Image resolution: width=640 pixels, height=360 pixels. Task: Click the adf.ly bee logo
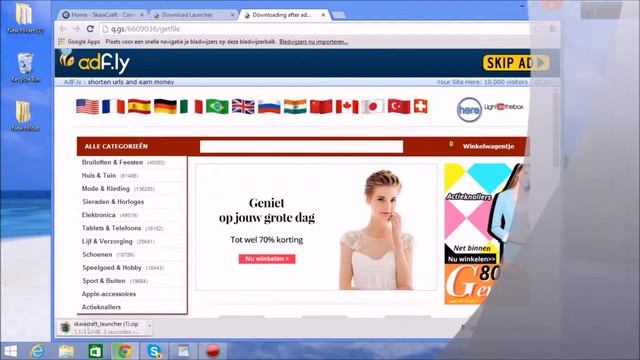click(94, 62)
